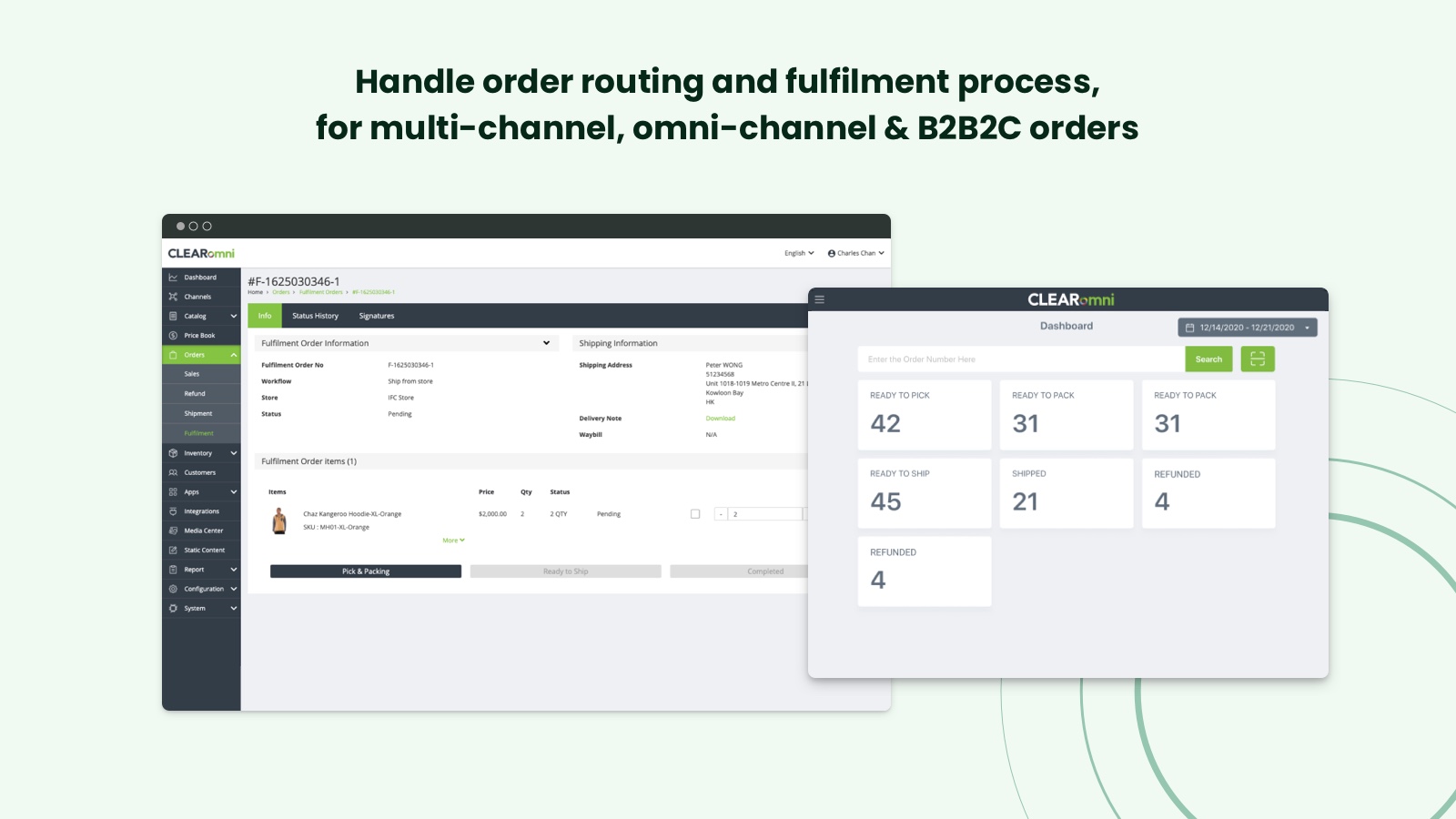1456x819 pixels.
Task: Open the Integrations sidebar icon
Action: point(173,511)
